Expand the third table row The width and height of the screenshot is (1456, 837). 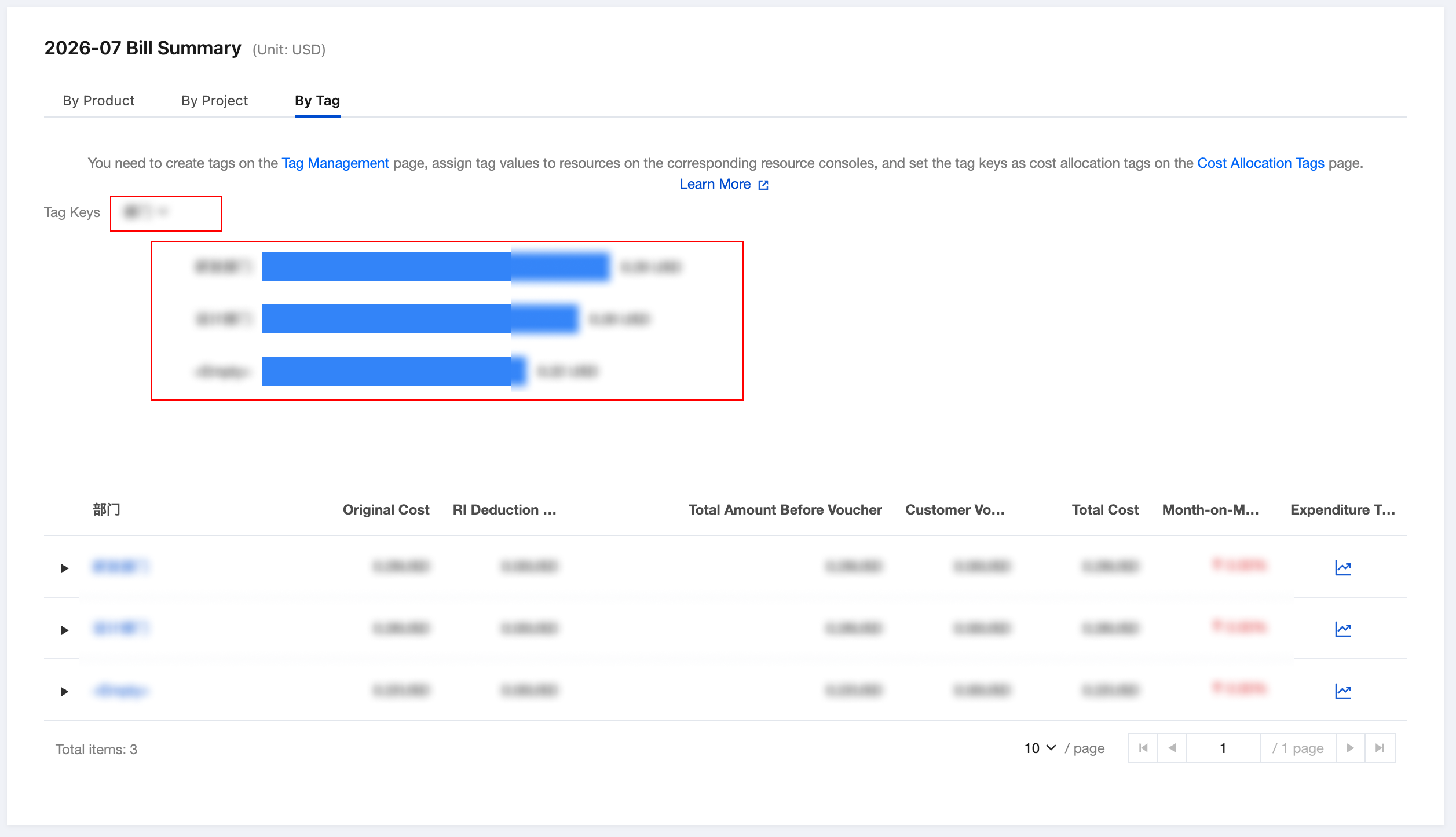(x=65, y=691)
